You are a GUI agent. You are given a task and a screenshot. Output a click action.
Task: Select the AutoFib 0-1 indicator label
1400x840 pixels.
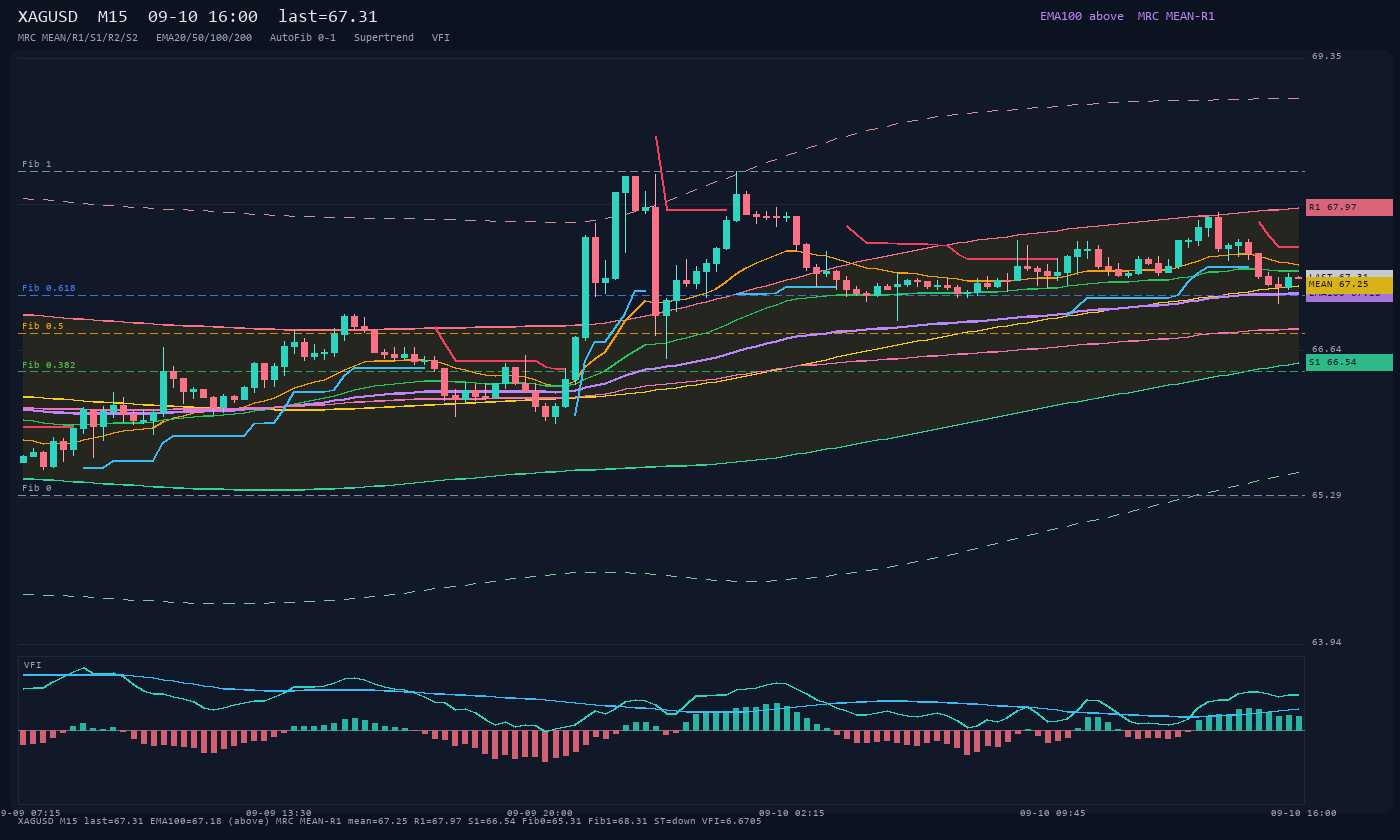[x=303, y=38]
